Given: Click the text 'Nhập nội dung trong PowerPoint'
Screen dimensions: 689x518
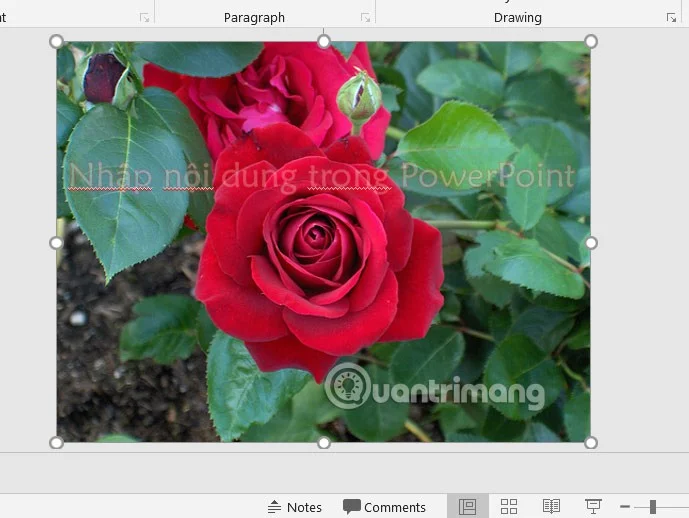Looking at the screenshot, I should (x=320, y=178).
